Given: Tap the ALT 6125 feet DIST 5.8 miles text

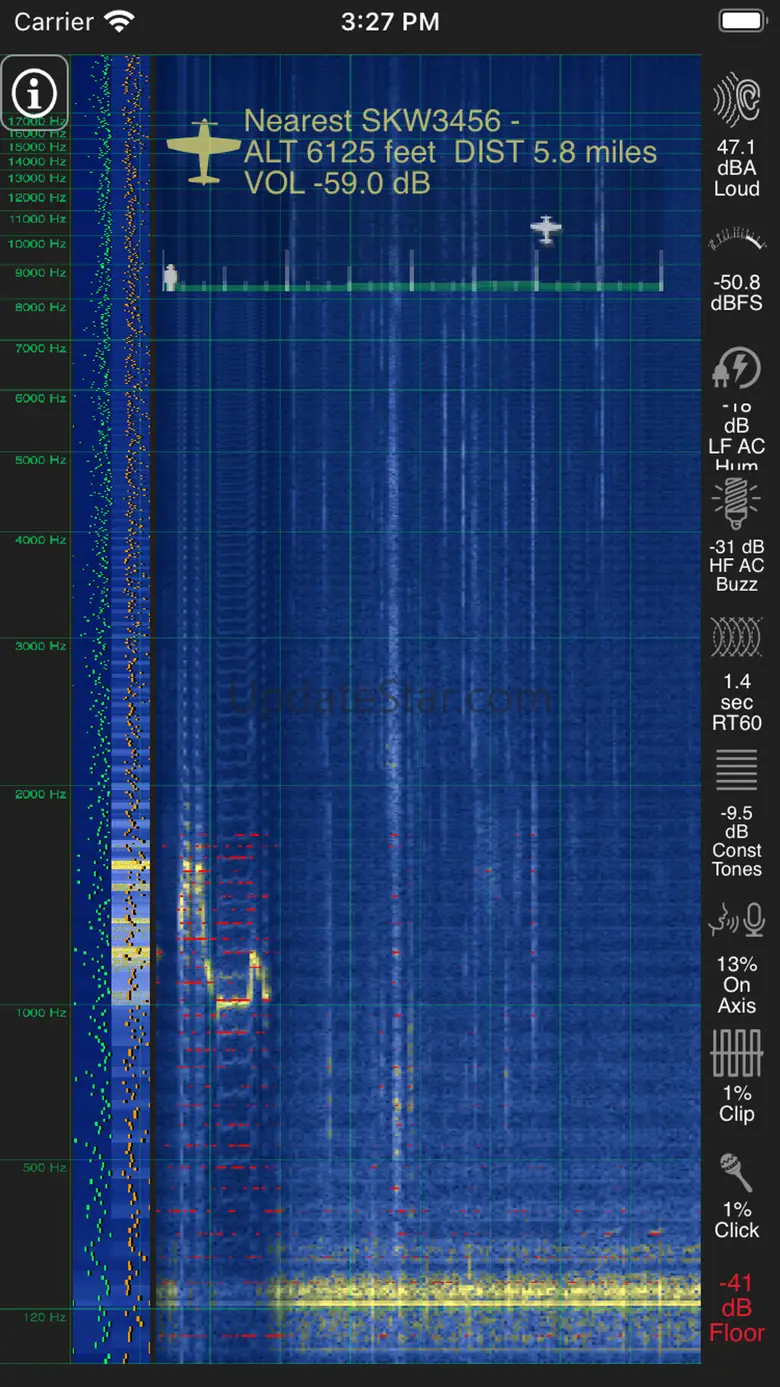Looking at the screenshot, I should (x=450, y=152).
